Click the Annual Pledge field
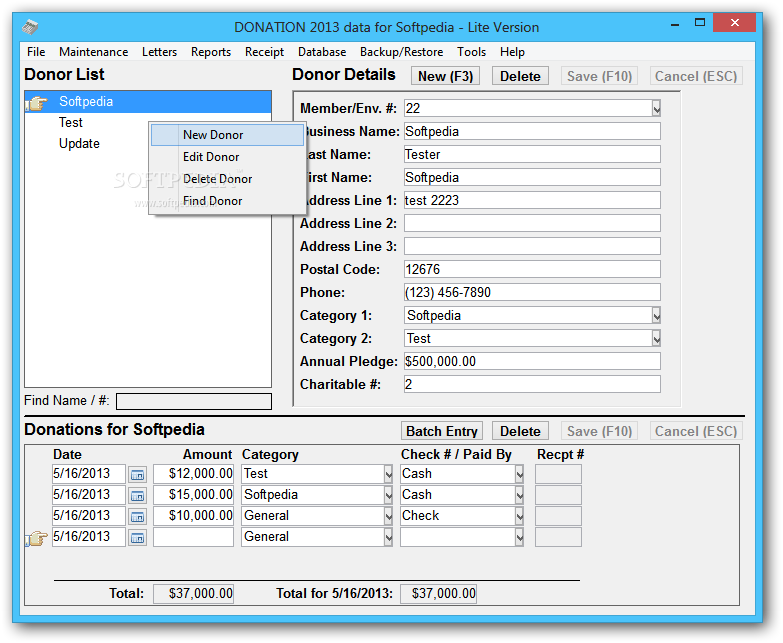Viewport: 783px width, 643px height. click(532, 361)
